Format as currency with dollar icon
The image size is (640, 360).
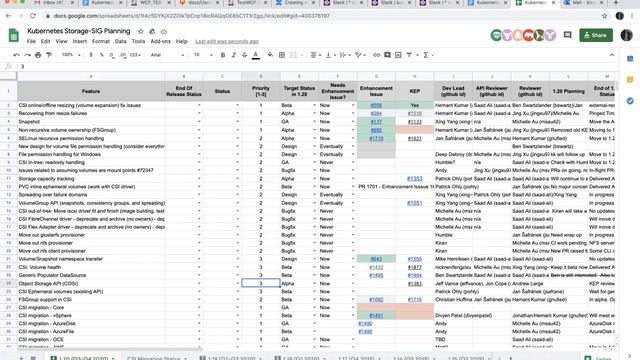click(x=91, y=55)
